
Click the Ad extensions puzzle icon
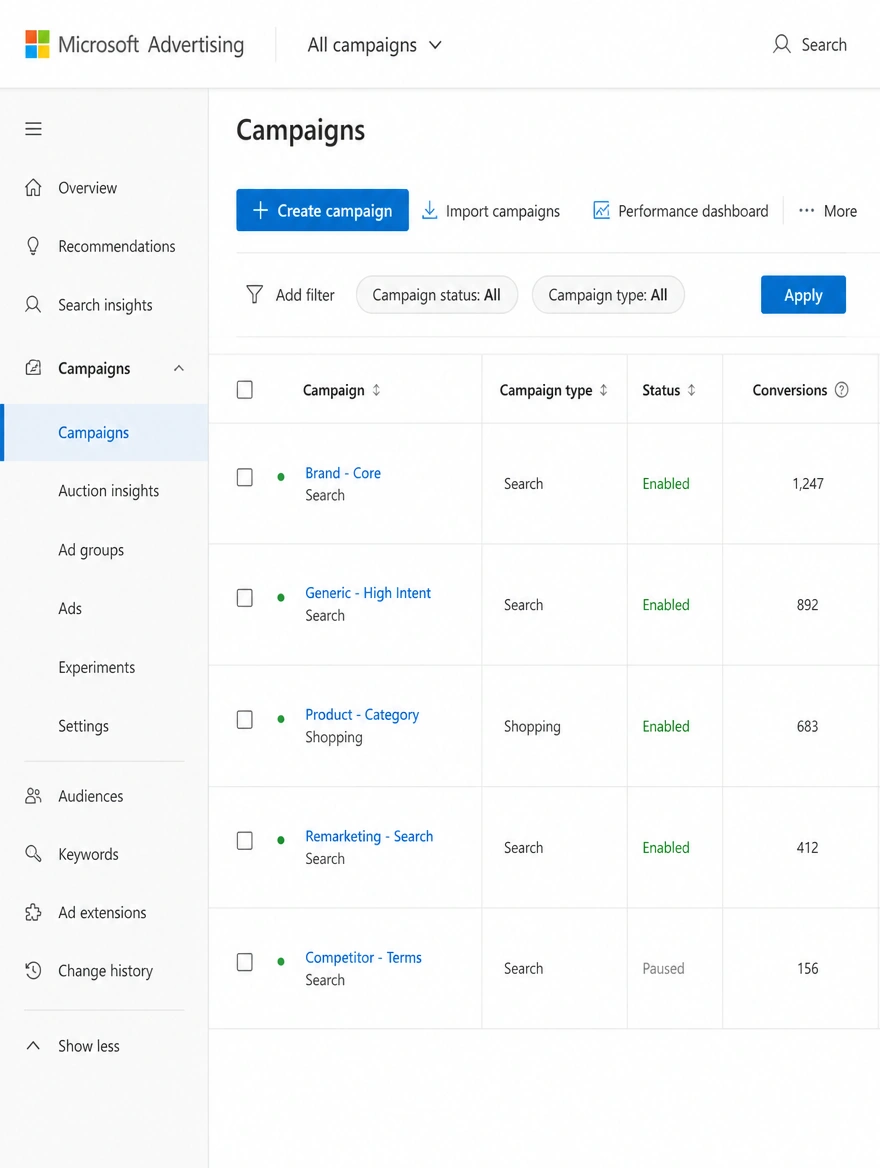(x=34, y=912)
